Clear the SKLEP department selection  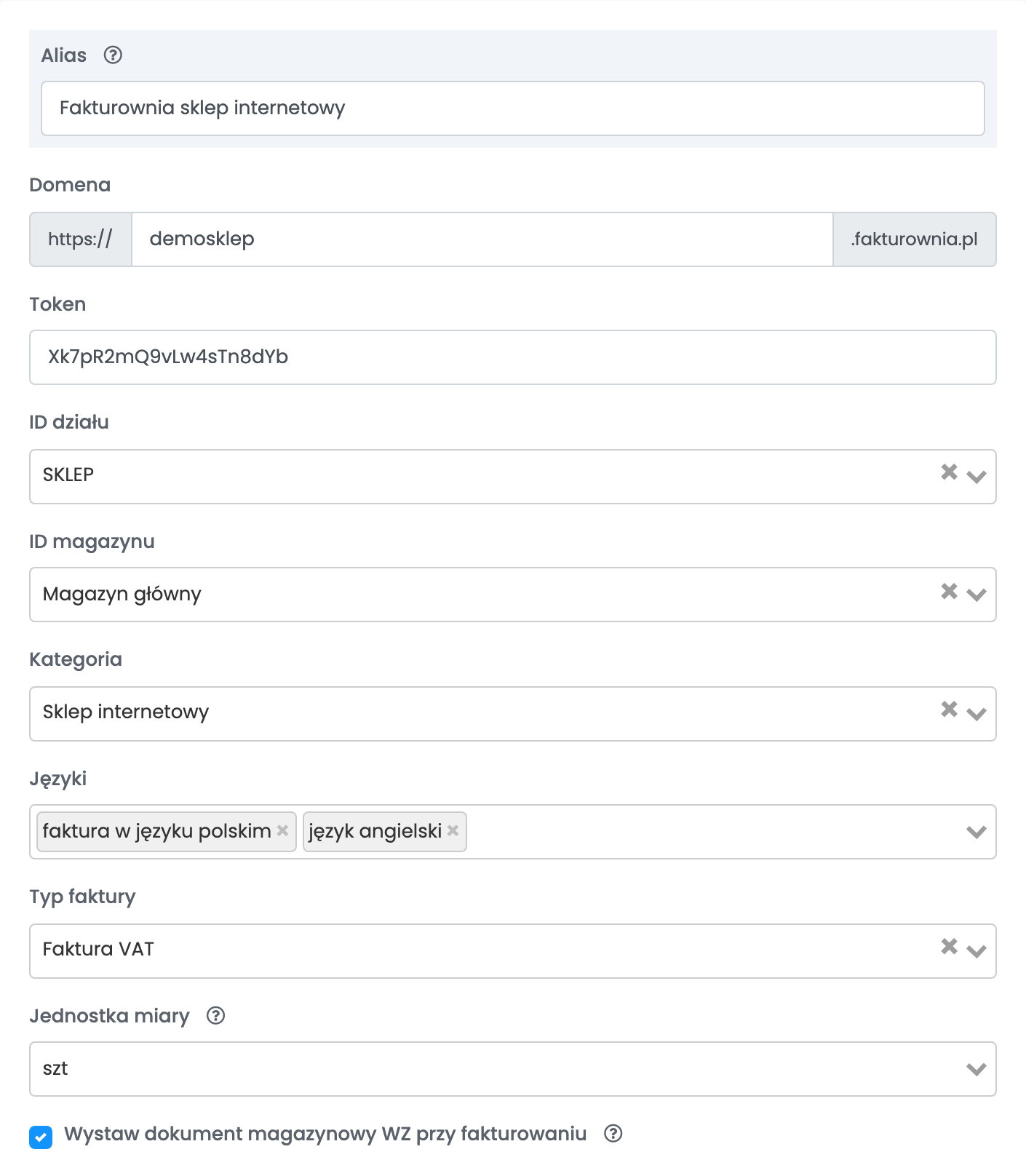click(949, 472)
